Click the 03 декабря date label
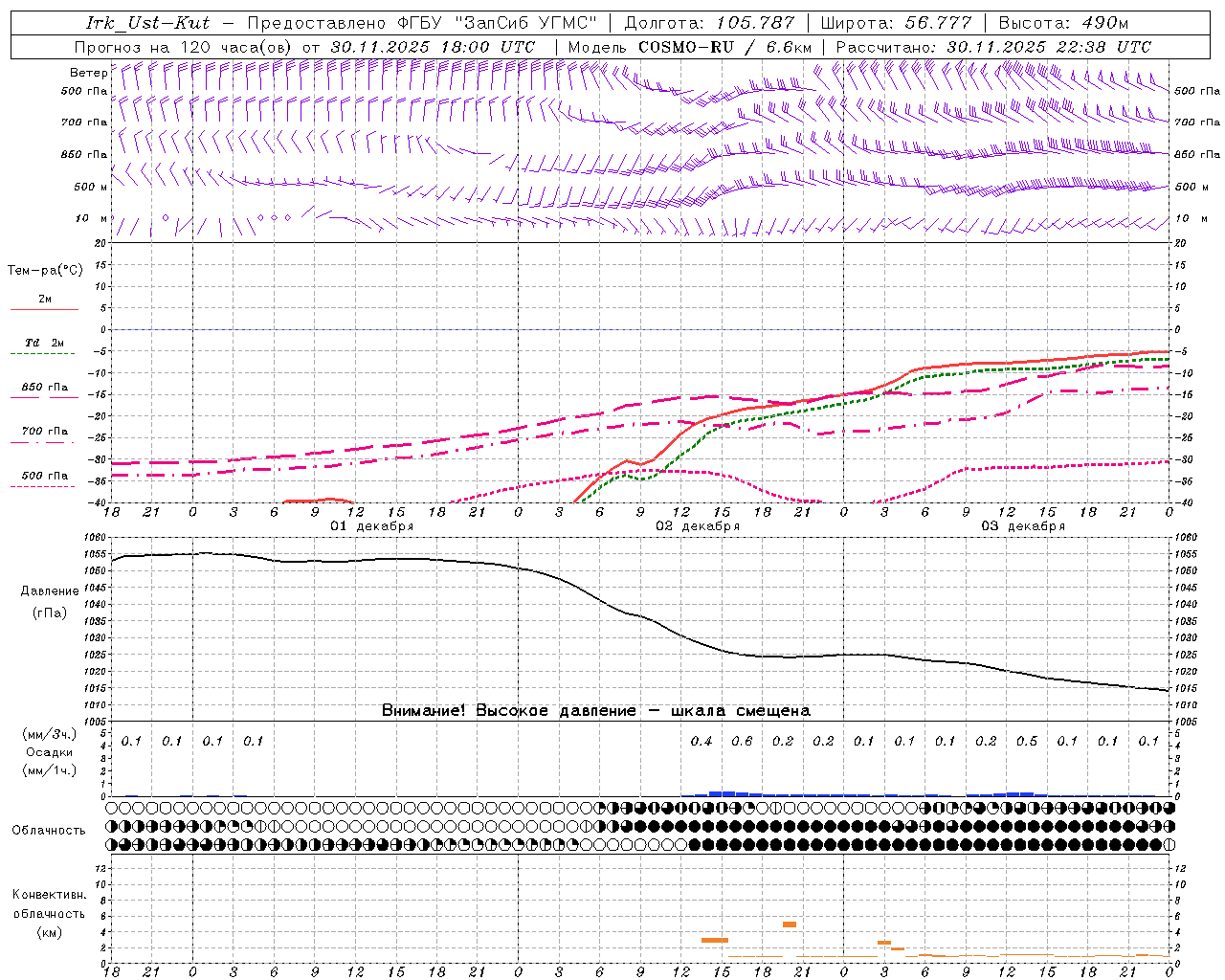The height and width of the screenshot is (980, 1225). (x=1023, y=526)
